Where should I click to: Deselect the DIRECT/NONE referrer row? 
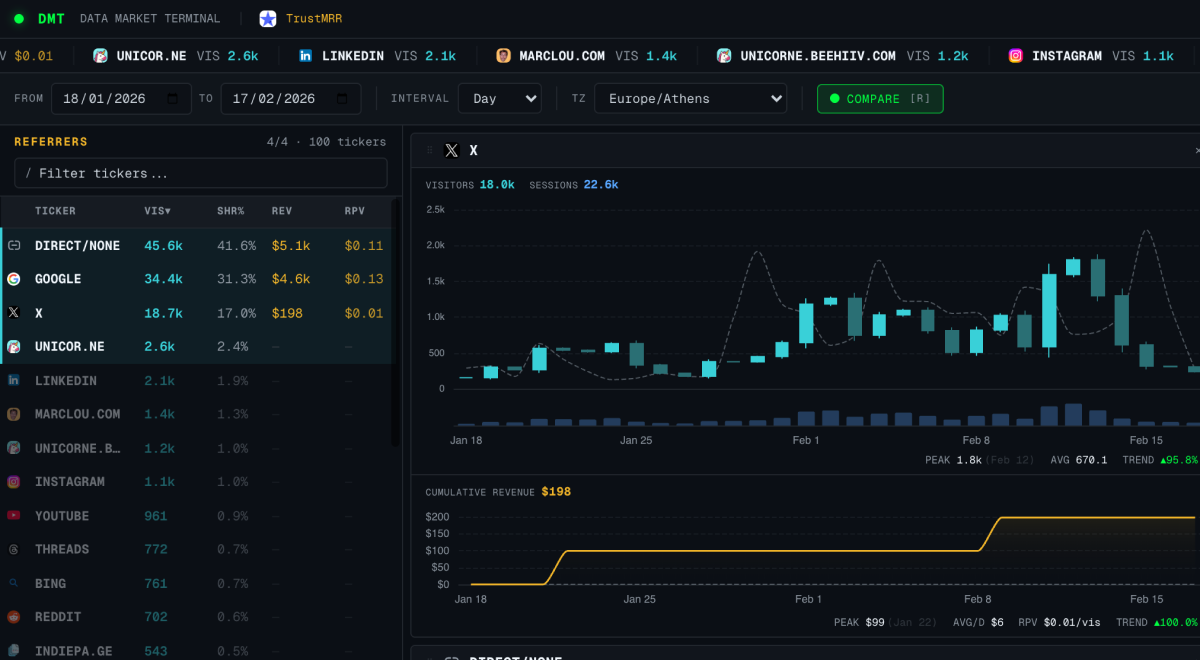(x=77, y=245)
